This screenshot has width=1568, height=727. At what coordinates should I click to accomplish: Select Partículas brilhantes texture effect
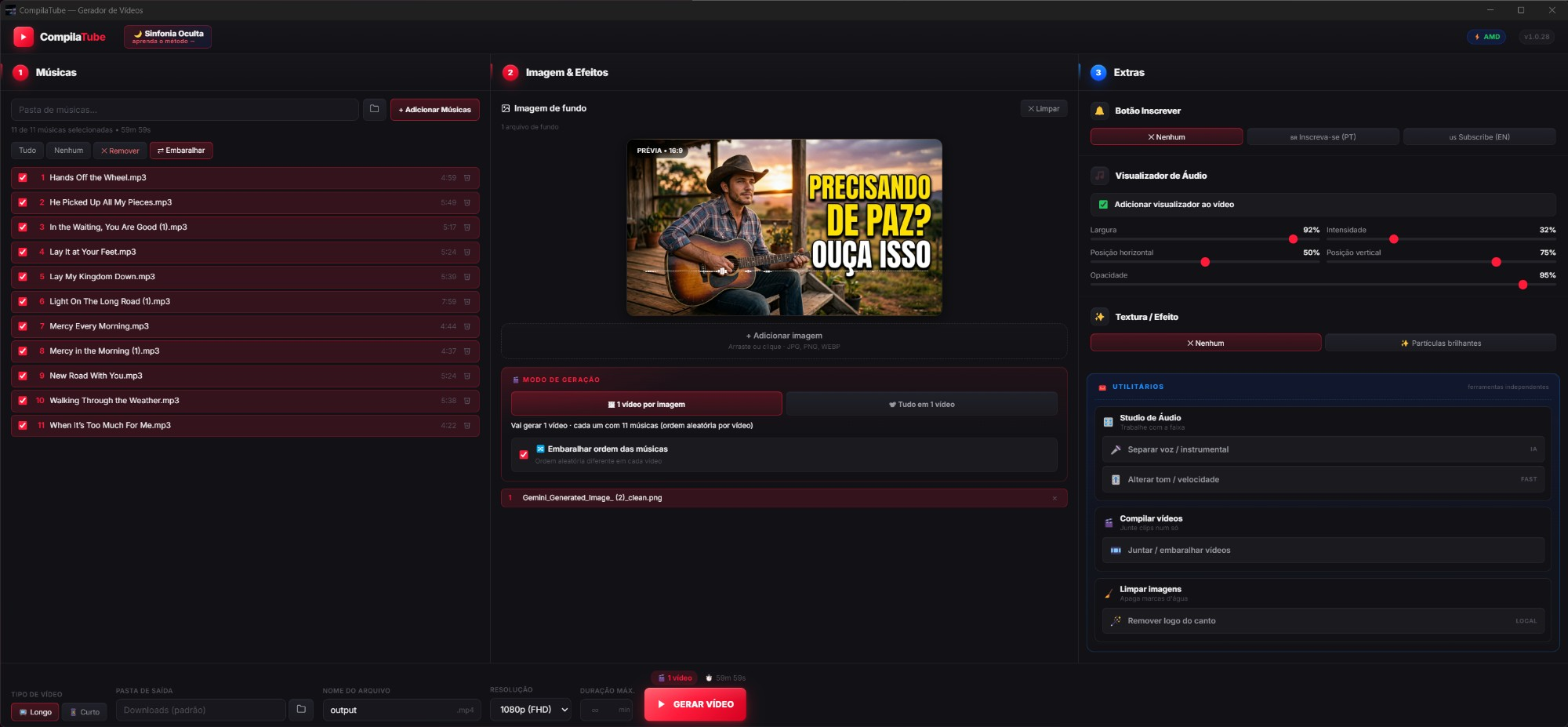(x=1440, y=344)
